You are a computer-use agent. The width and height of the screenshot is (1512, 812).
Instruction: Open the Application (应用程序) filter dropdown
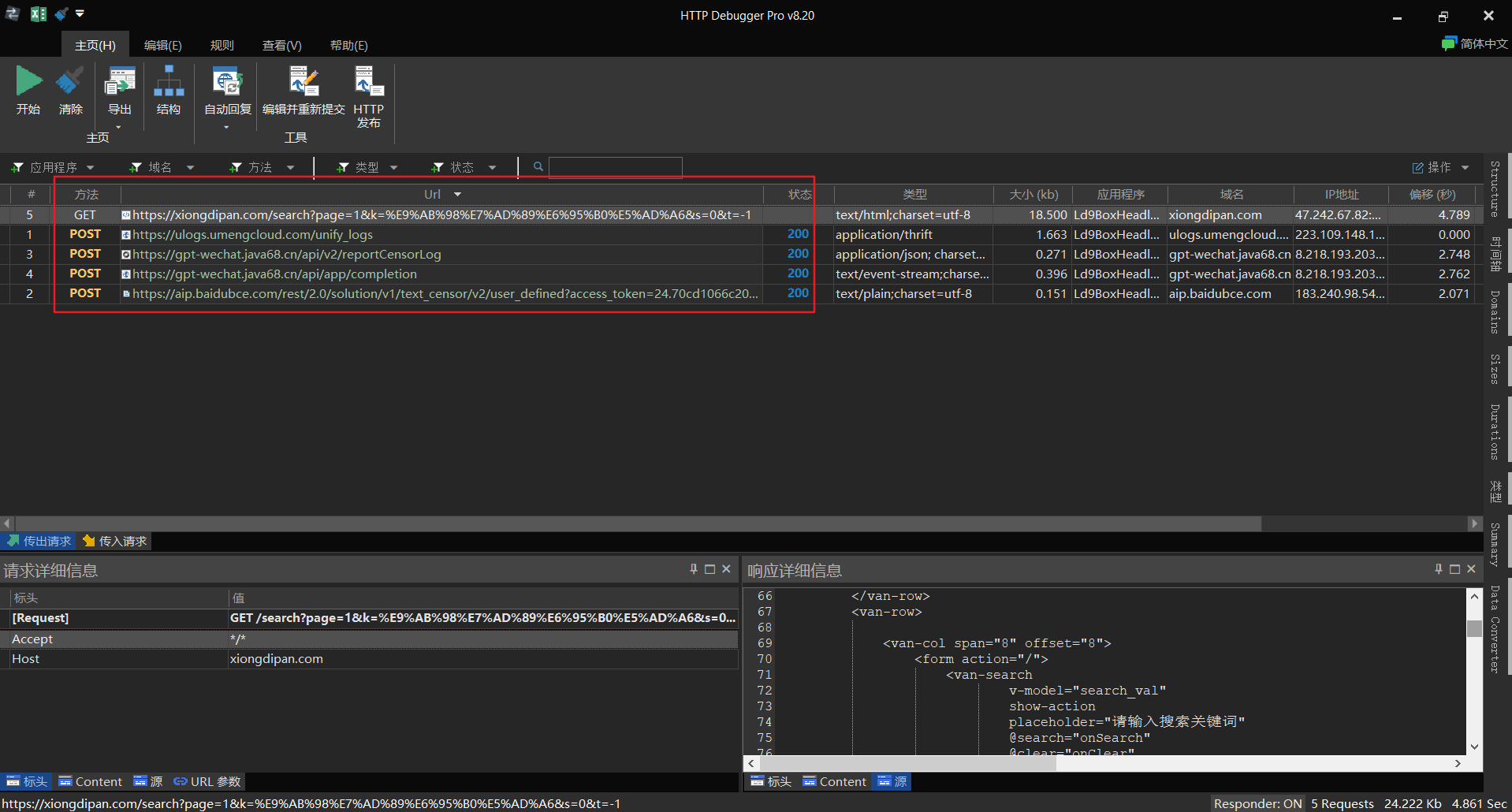(90, 167)
